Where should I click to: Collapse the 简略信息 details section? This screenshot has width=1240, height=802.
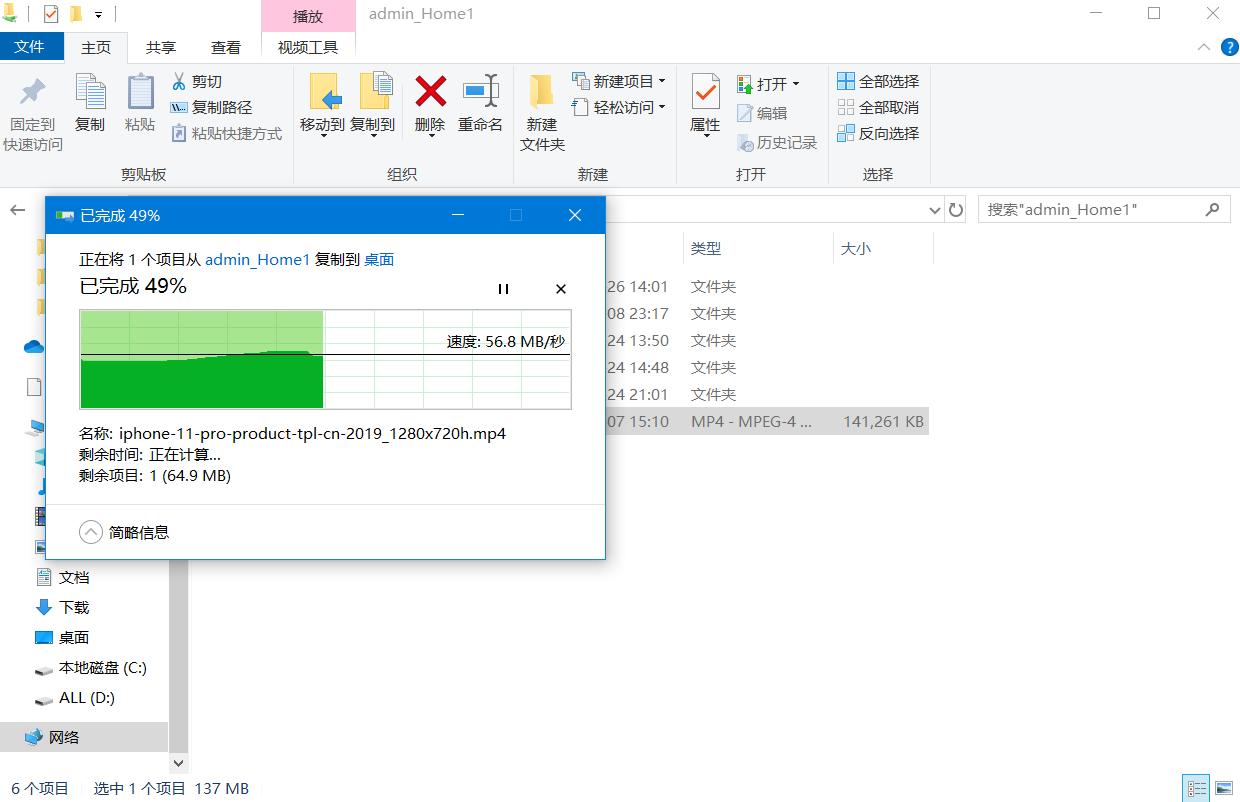pos(91,533)
